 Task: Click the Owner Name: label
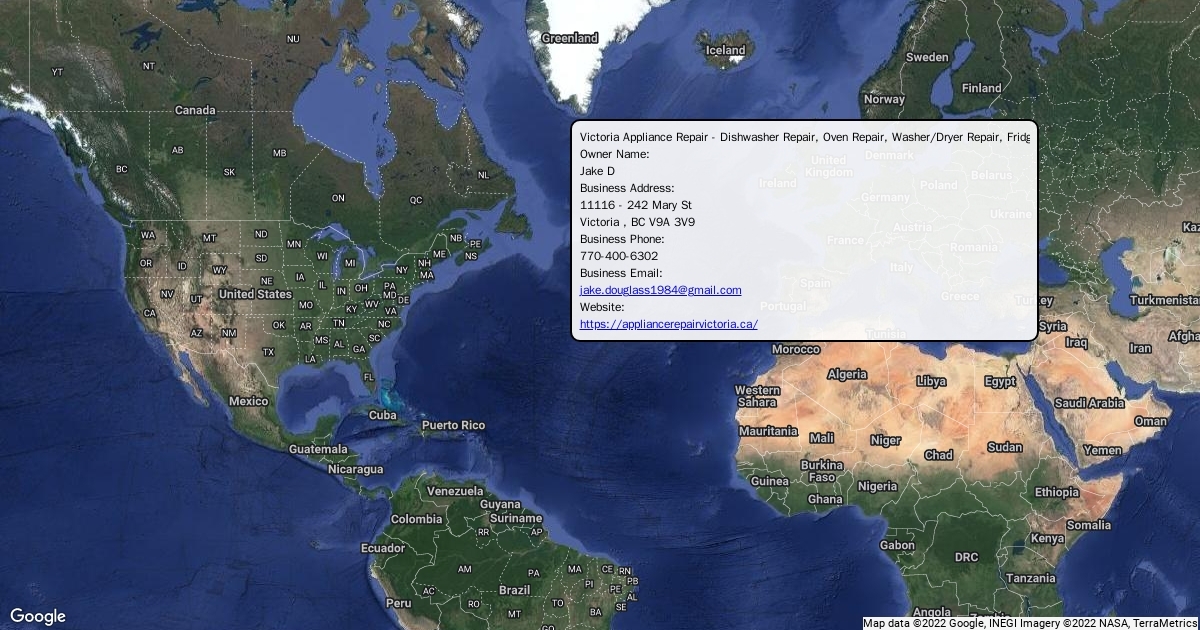point(615,154)
